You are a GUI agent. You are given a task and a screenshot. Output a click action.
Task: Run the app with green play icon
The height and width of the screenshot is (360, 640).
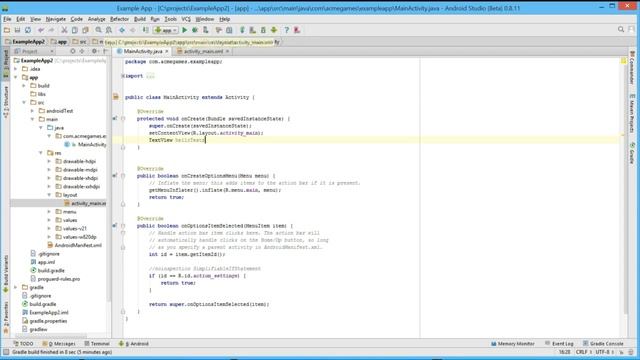coord(184,30)
